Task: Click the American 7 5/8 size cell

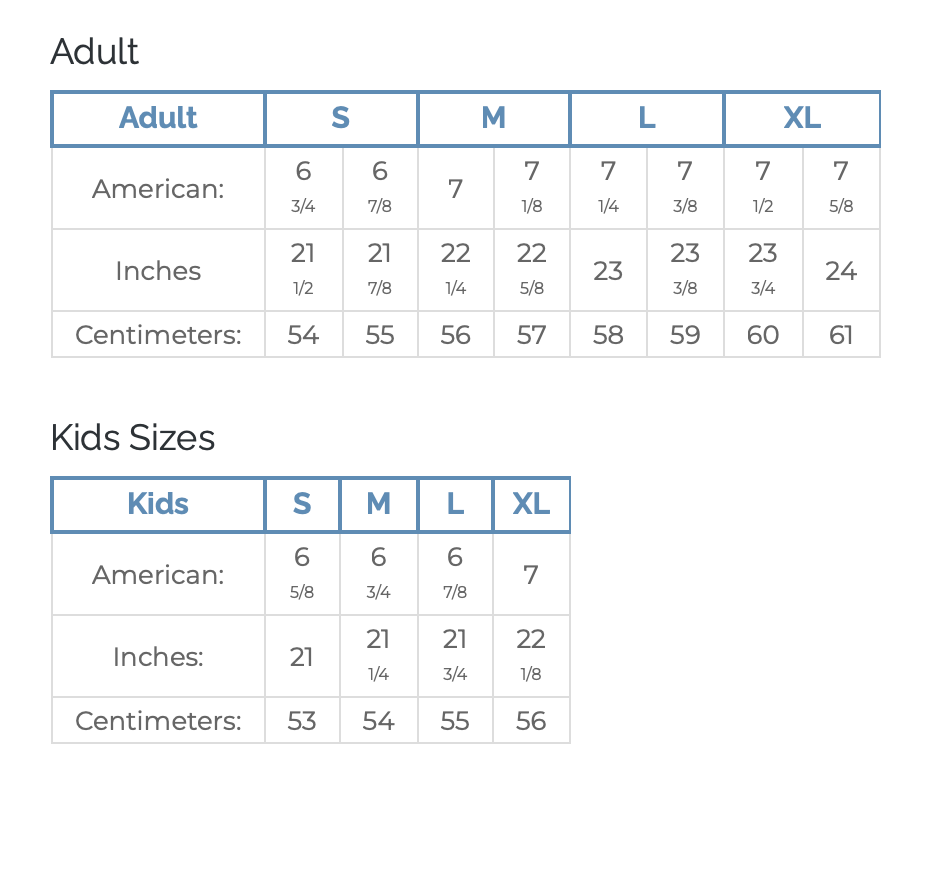Action: click(x=841, y=188)
